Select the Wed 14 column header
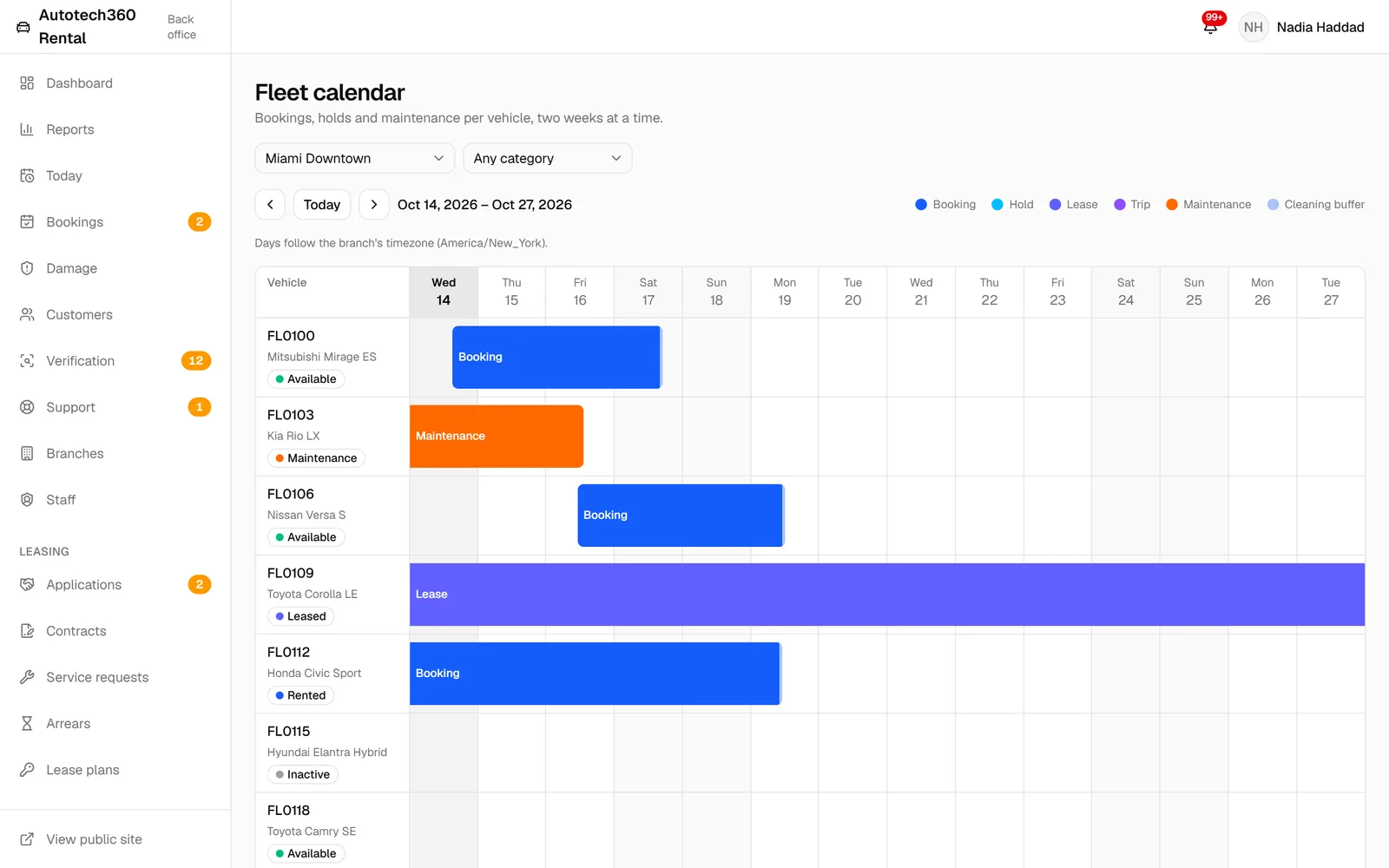Viewport: 1389px width, 868px height. 444,292
